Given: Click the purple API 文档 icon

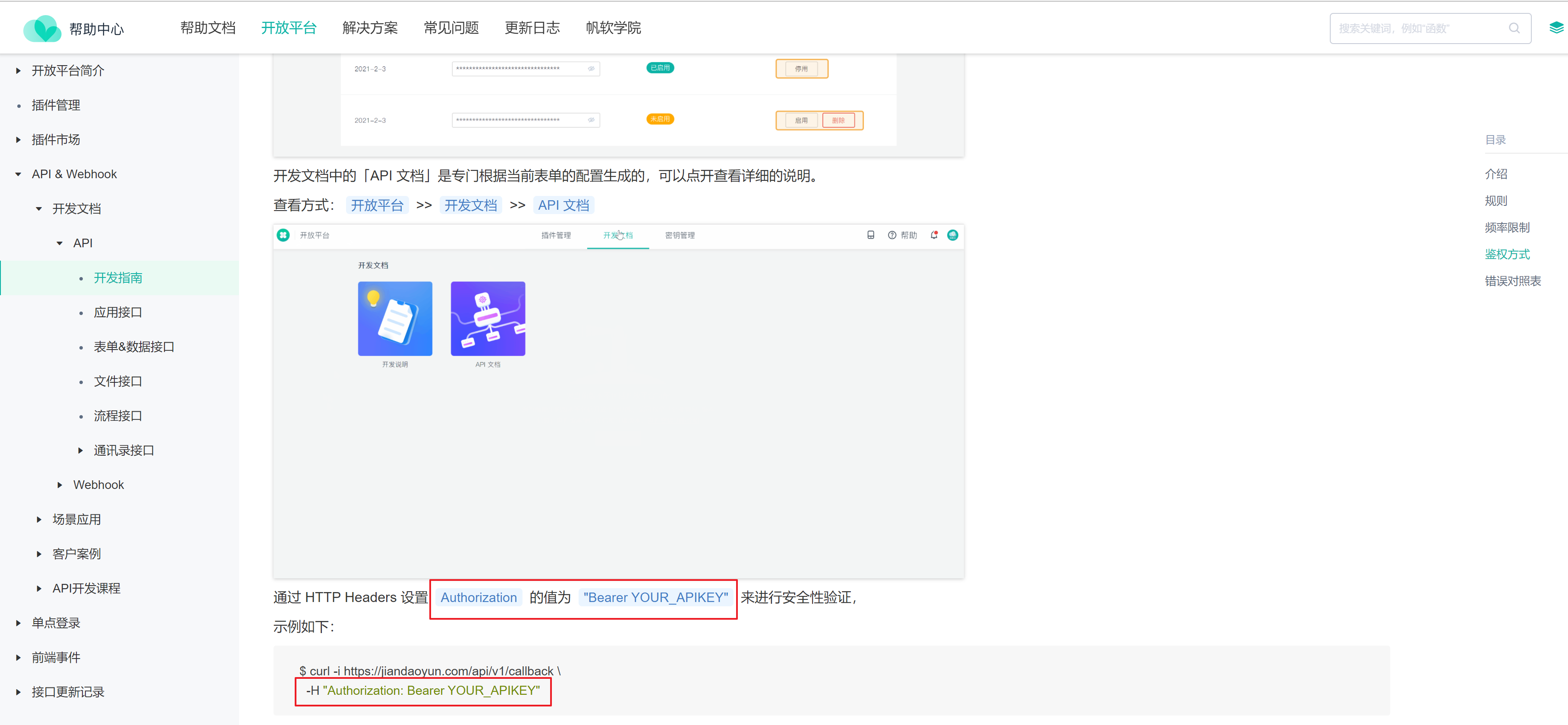Looking at the screenshot, I should click(488, 318).
